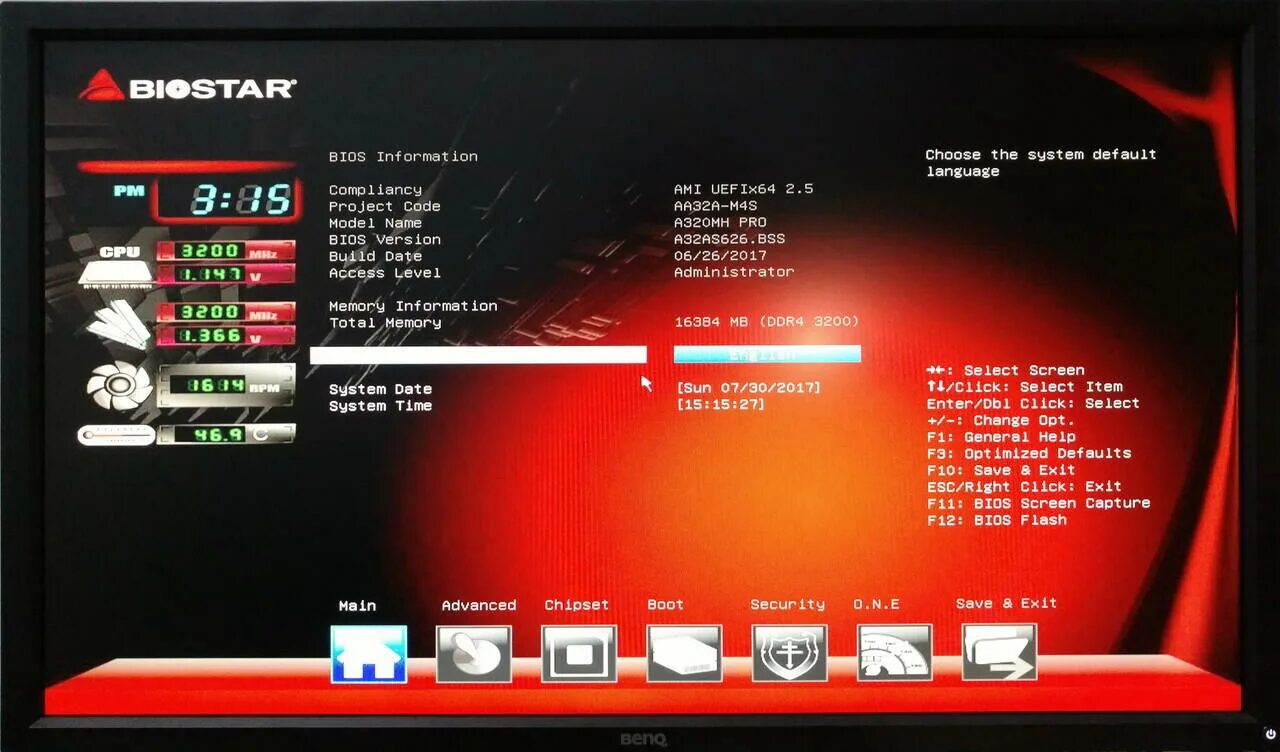
Task: Click the Access Level Administrator value
Action: (x=734, y=272)
